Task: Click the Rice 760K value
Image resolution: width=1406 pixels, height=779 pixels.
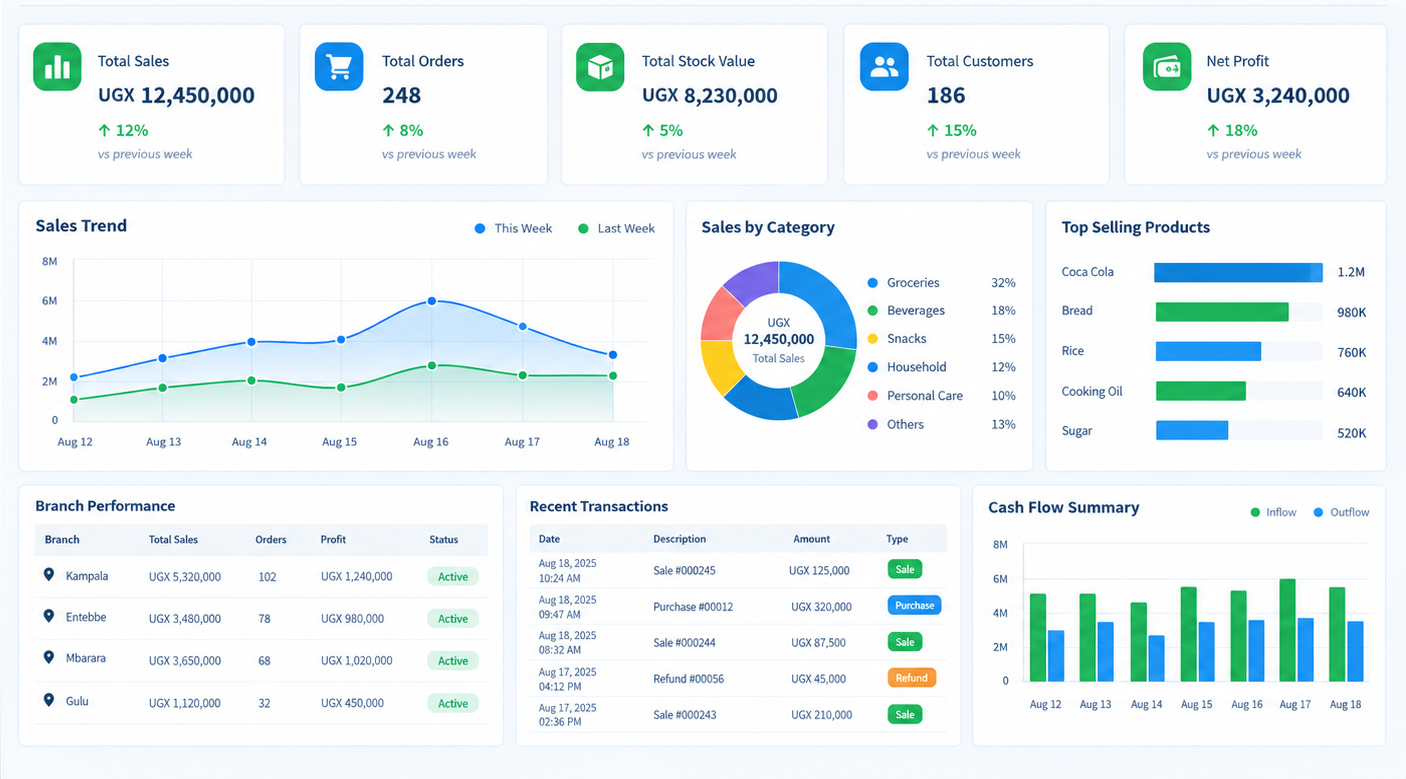Action: click(x=1351, y=352)
